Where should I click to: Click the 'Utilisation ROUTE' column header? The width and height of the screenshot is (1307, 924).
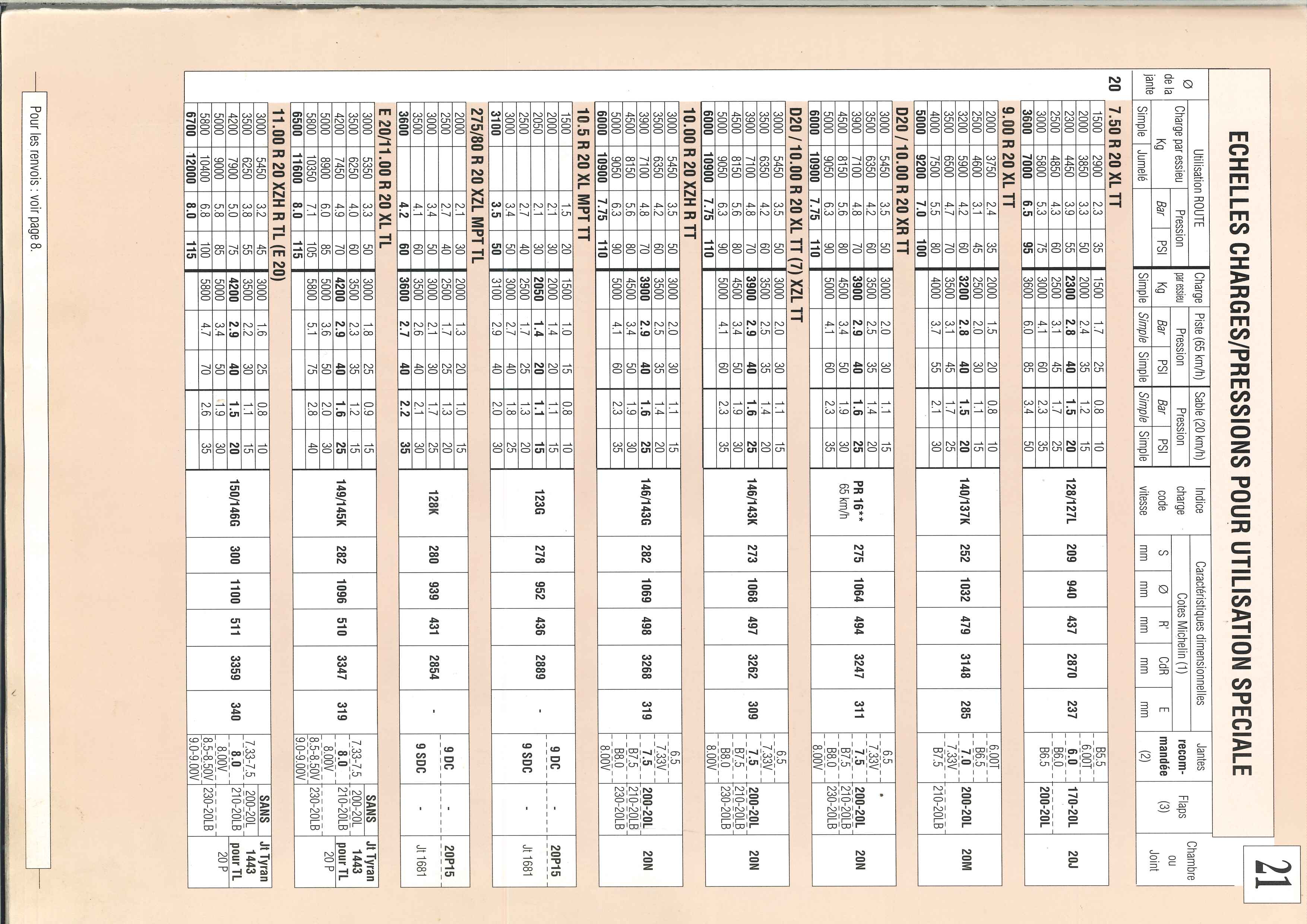1199,189
